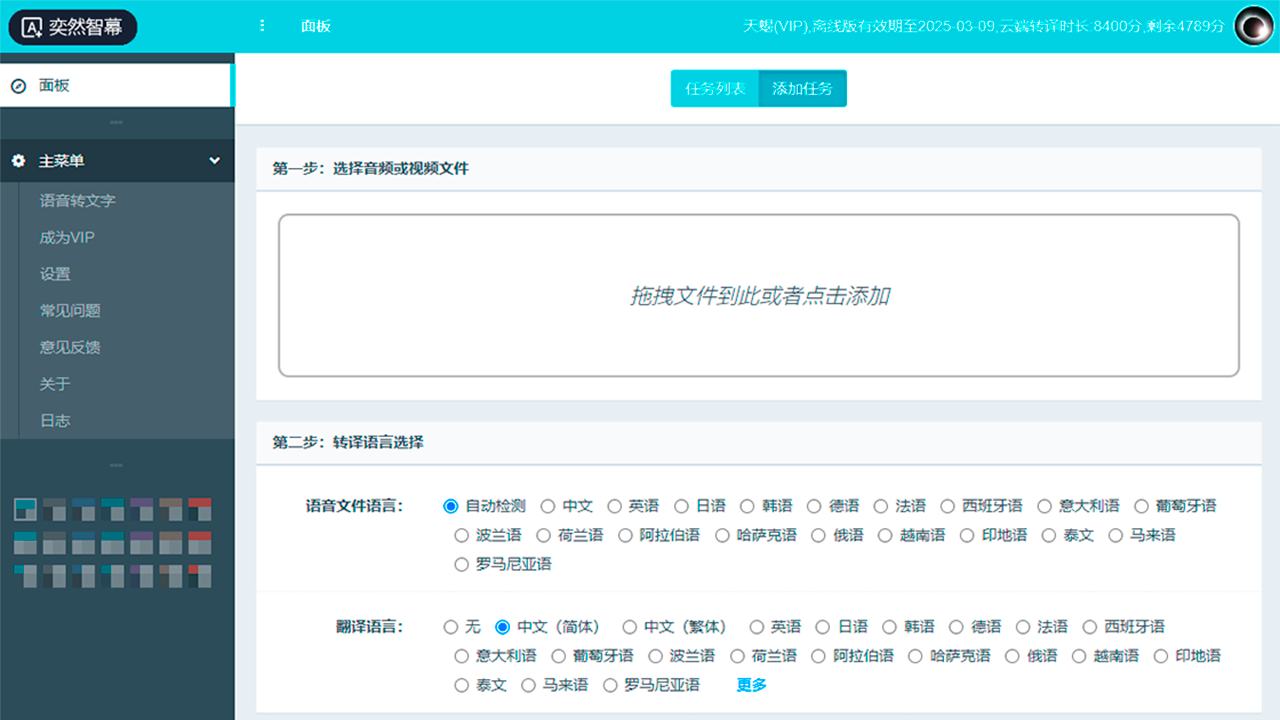
Task: Choose 中文（繁体） as translation language
Action: pyautogui.click(x=629, y=626)
